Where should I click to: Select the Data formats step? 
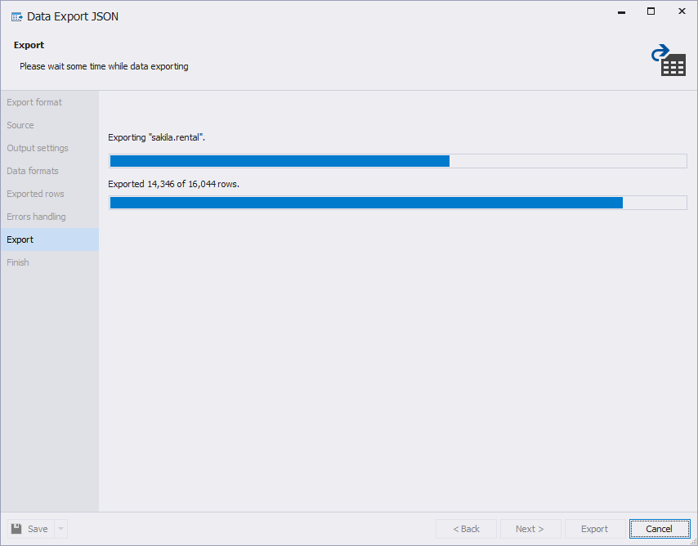pos(33,171)
